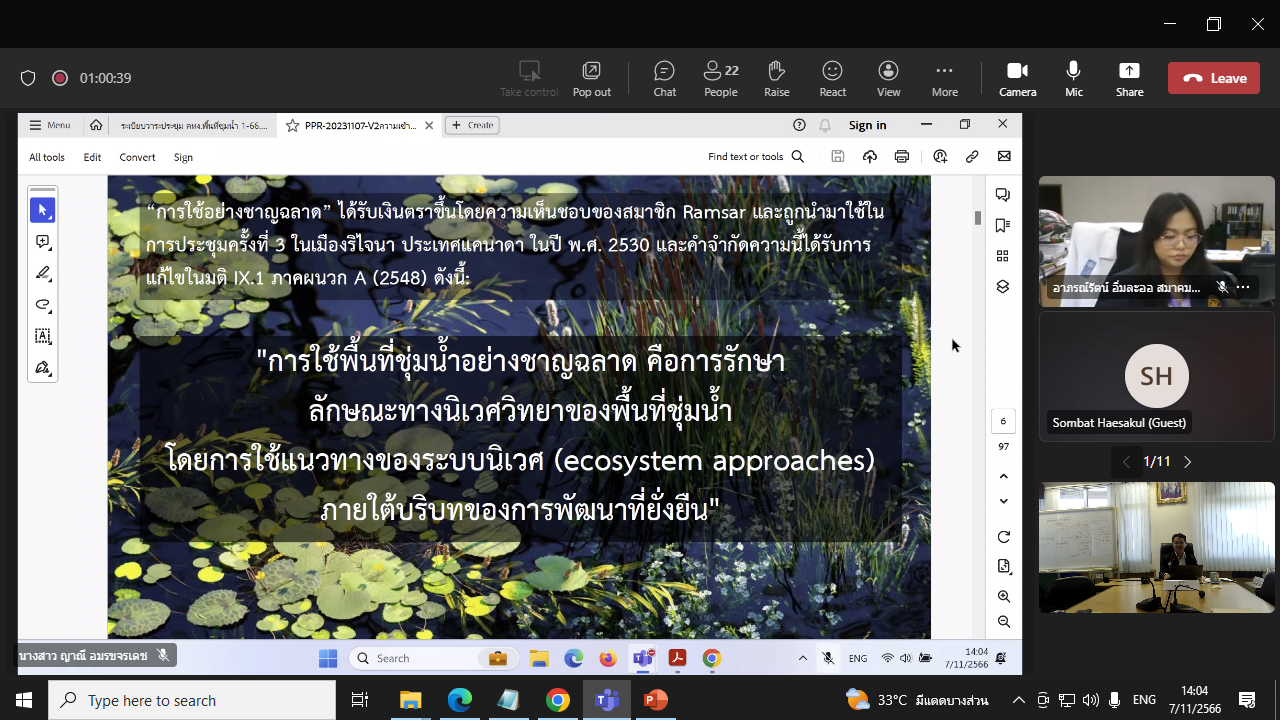
Task: Click Share to present content
Action: 1129,78
